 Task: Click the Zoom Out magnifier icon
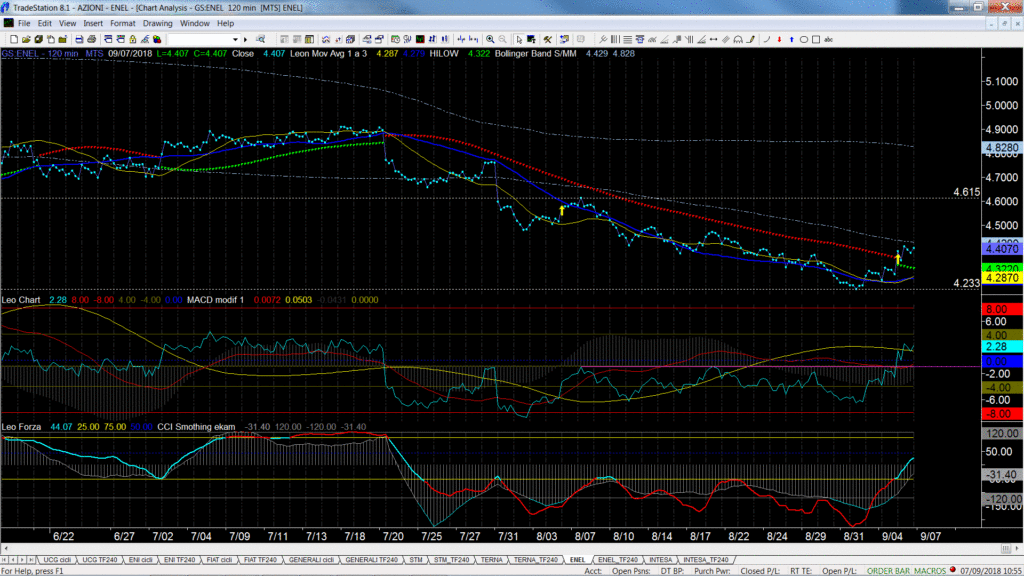coord(503,39)
